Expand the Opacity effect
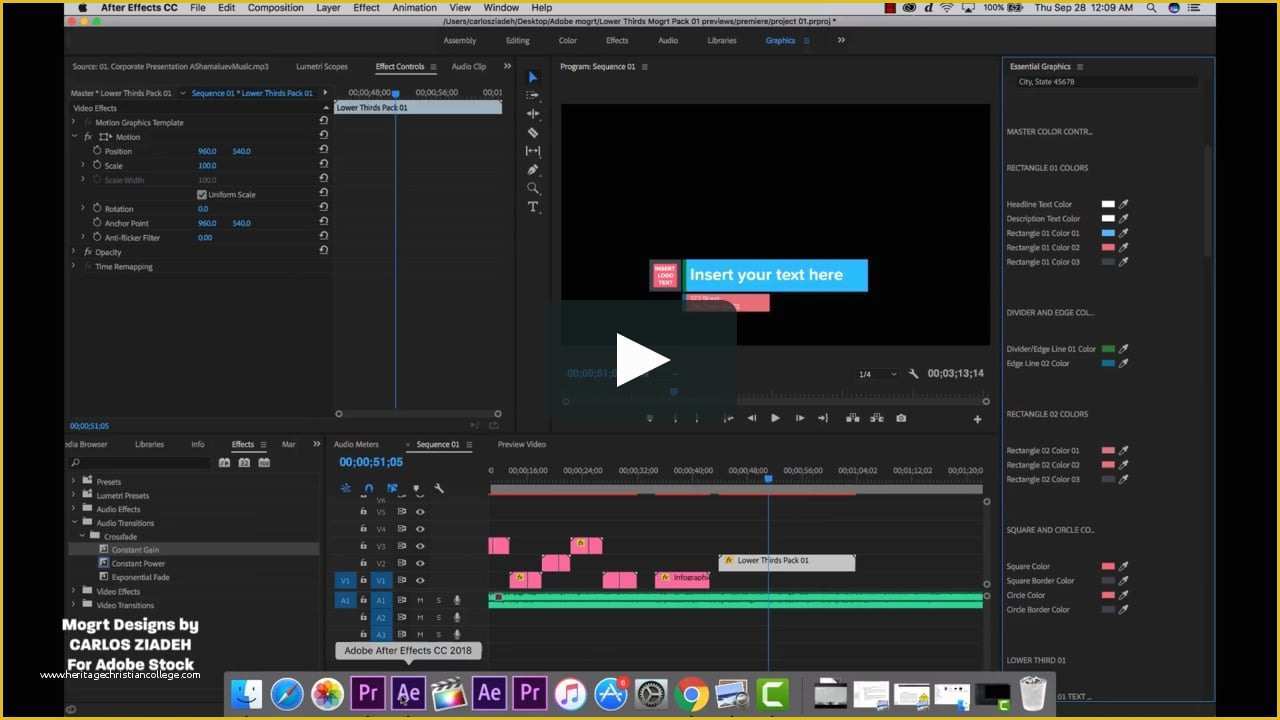The height and width of the screenshot is (720, 1280). tap(74, 252)
